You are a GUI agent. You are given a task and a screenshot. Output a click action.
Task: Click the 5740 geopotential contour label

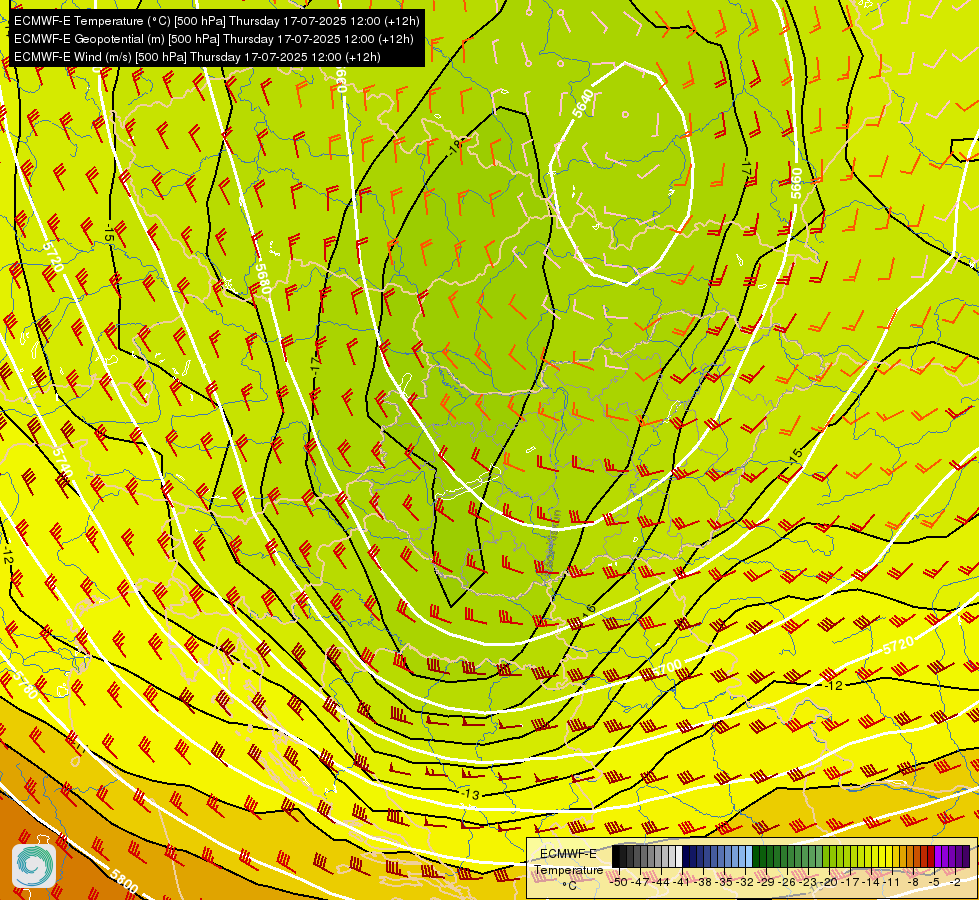point(62,463)
